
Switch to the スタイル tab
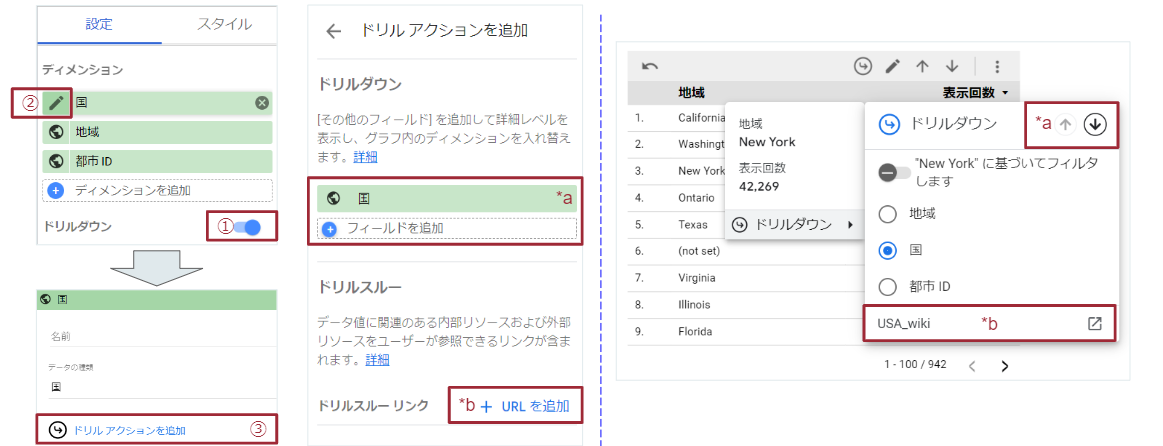pos(223,23)
